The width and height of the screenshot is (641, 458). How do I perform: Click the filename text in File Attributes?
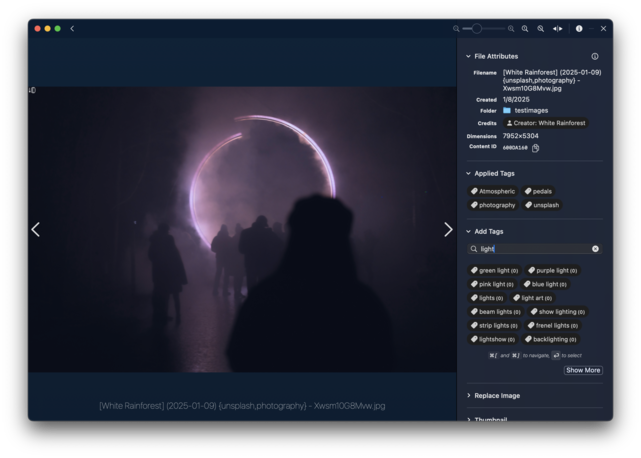[552, 80]
